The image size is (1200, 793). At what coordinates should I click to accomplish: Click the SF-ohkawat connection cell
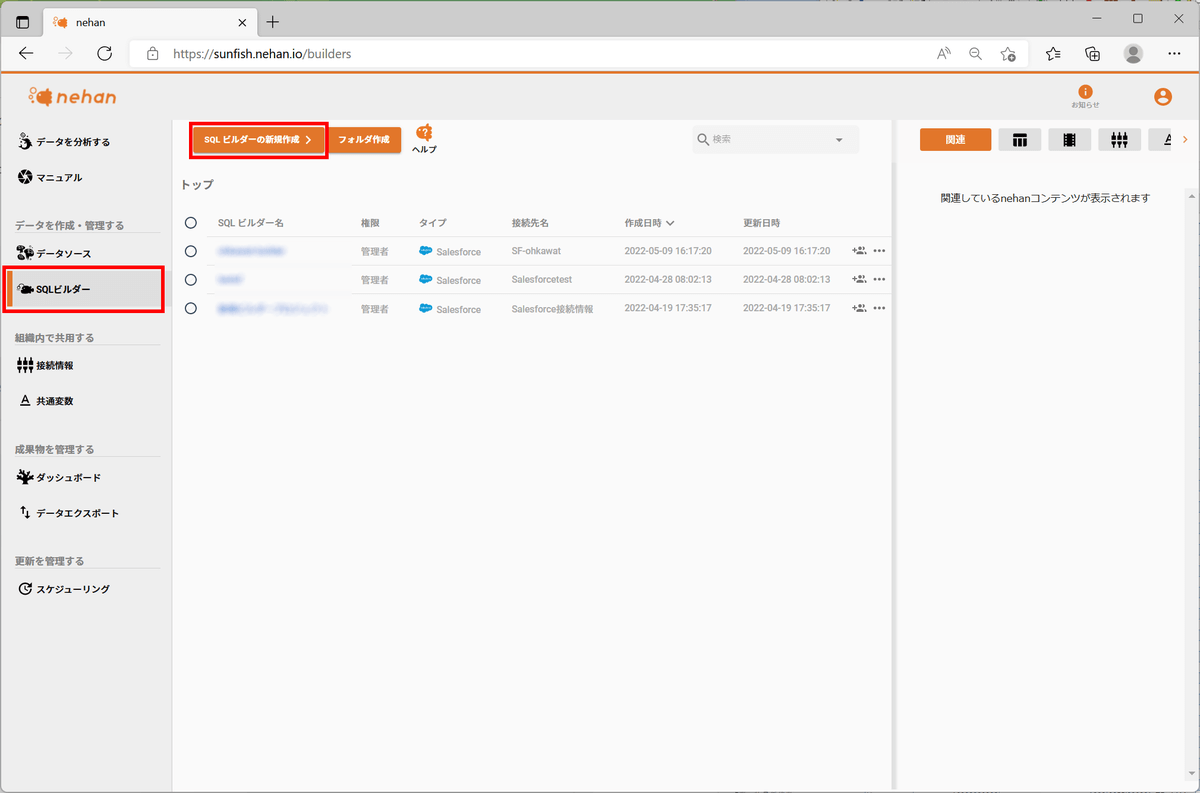(x=538, y=251)
